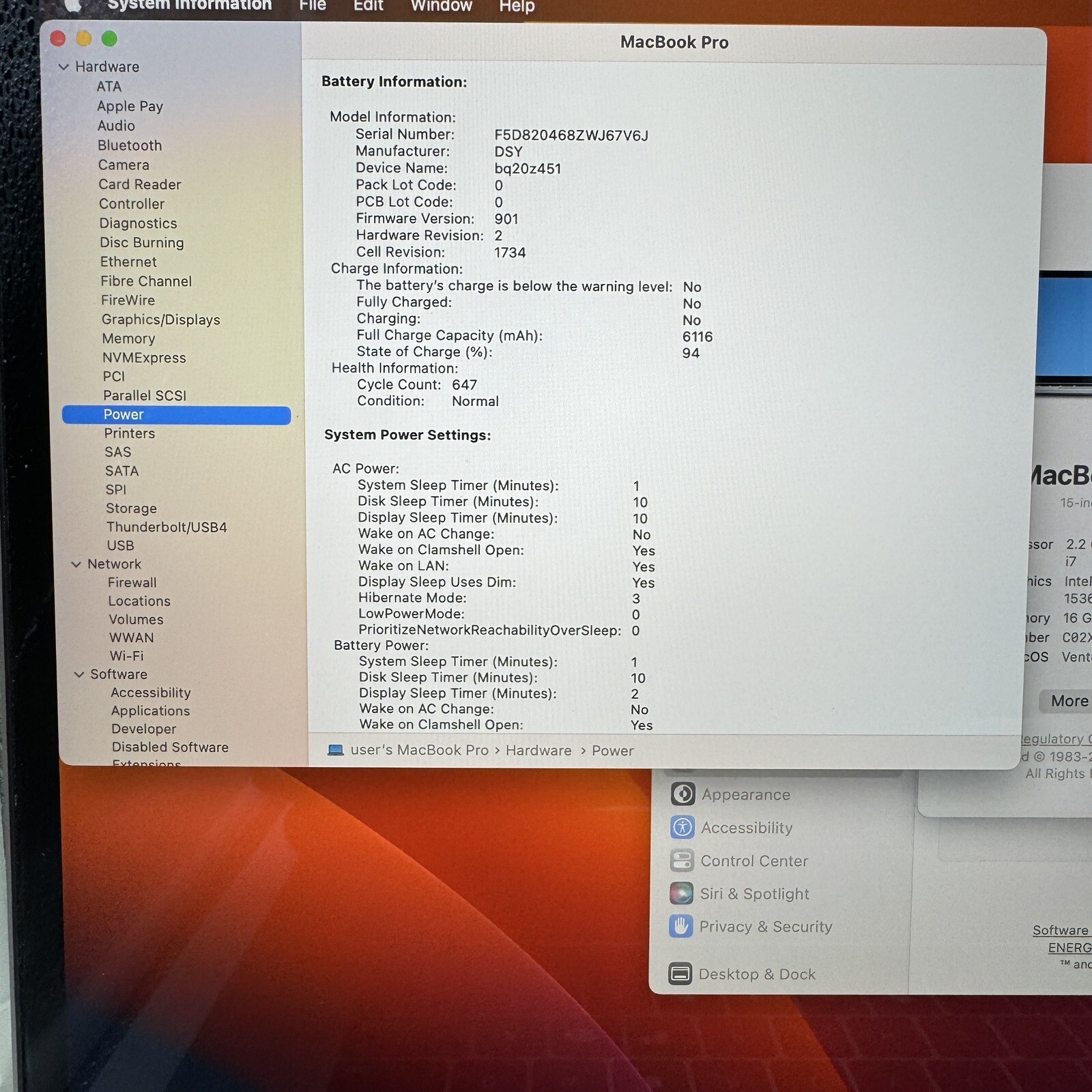Select Printers in the sidebar
Viewport: 1092px width, 1092px height.
click(x=130, y=433)
